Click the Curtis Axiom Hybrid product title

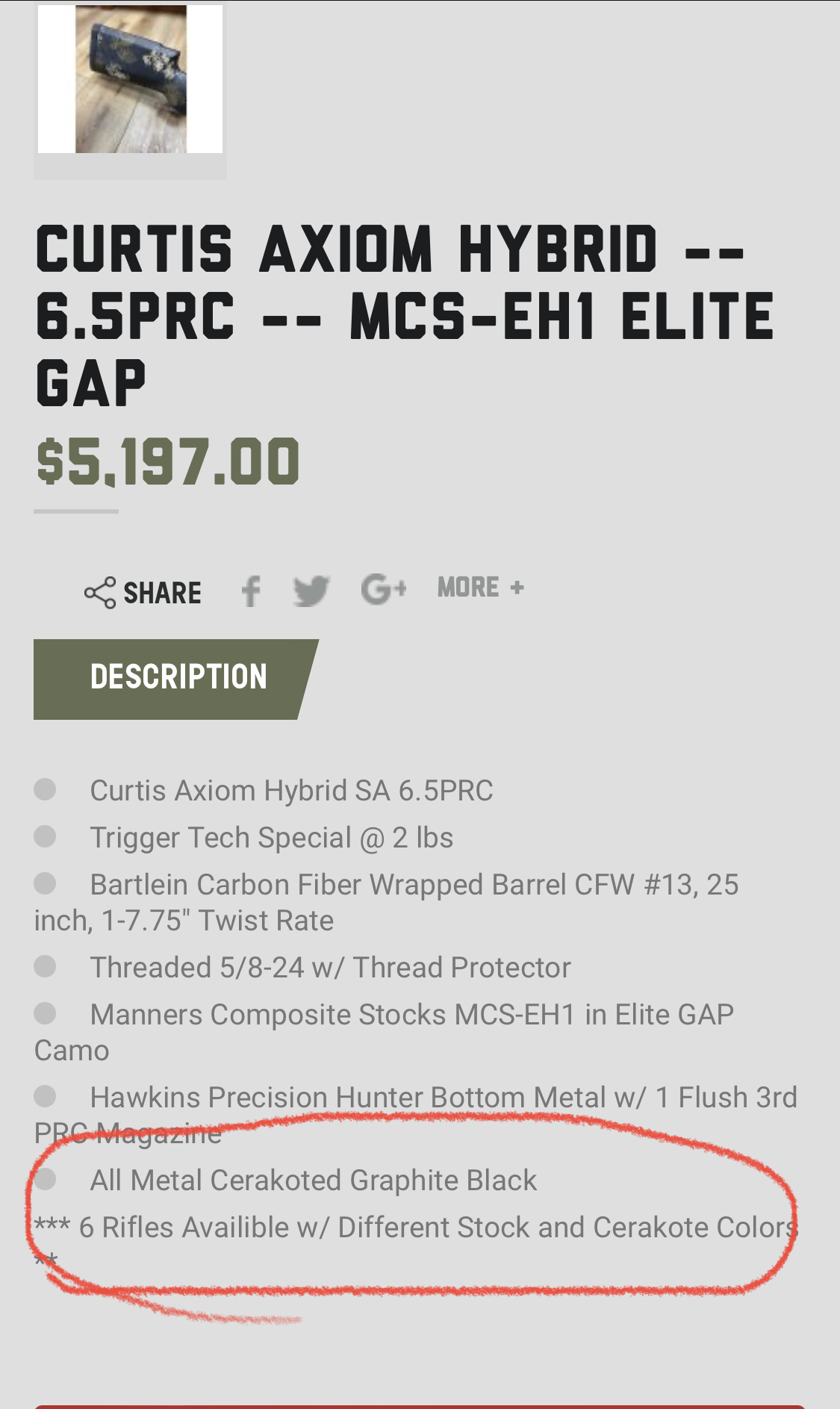(x=403, y=315)
